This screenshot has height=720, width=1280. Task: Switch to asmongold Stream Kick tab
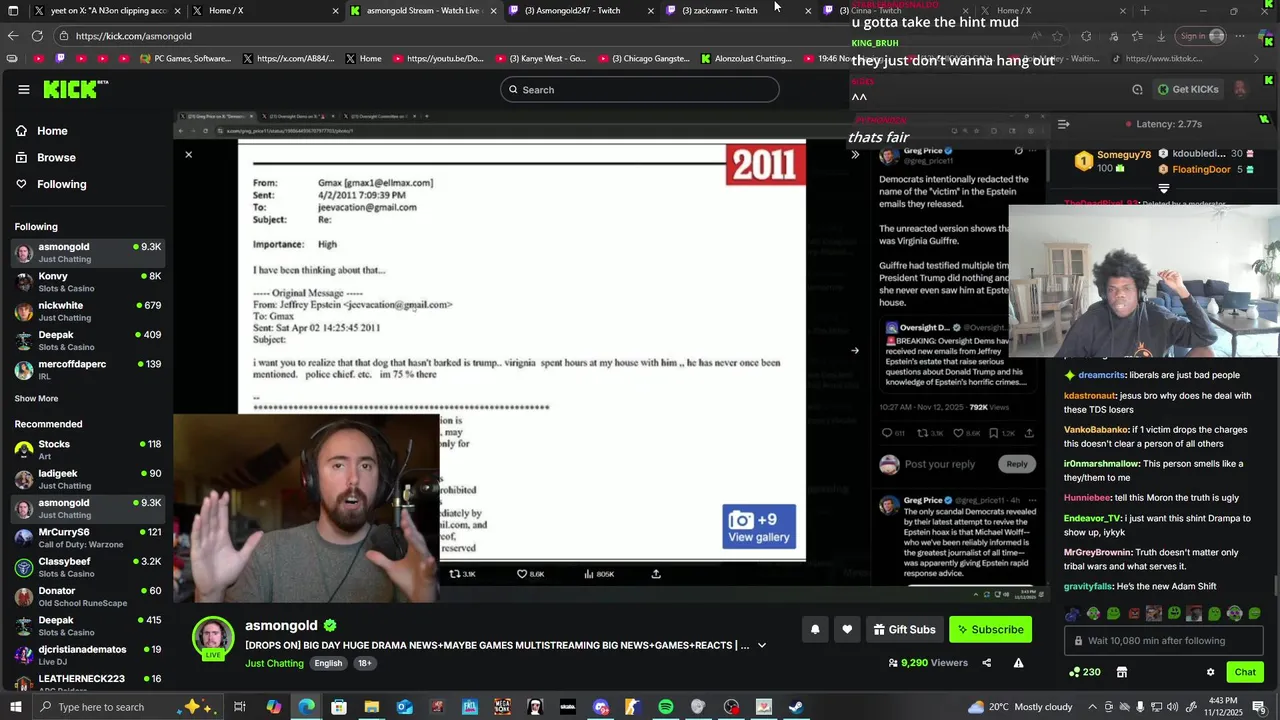pyautogui.click(x=423, y=11)
